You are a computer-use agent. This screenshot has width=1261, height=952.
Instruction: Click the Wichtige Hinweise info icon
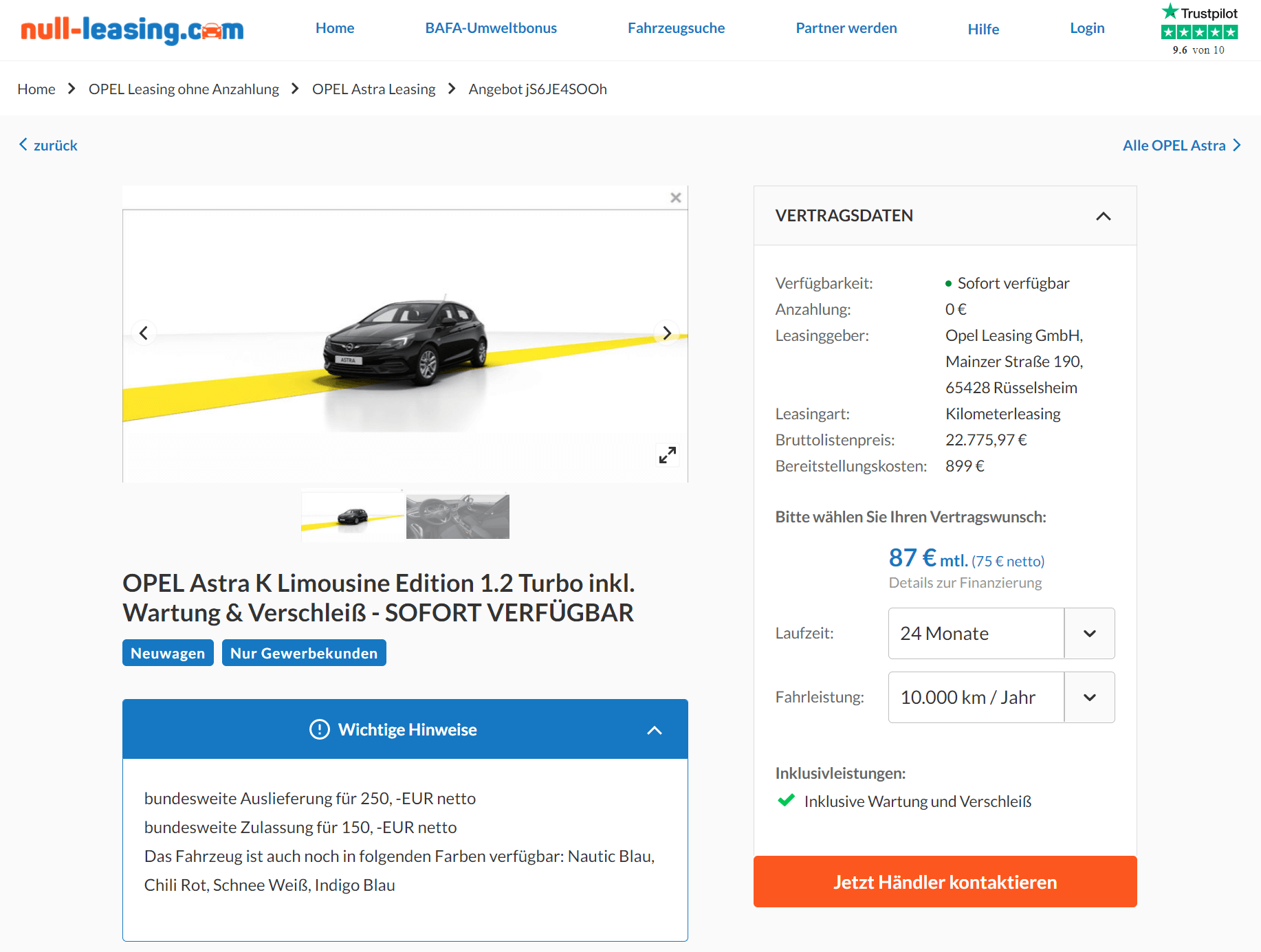320,729
